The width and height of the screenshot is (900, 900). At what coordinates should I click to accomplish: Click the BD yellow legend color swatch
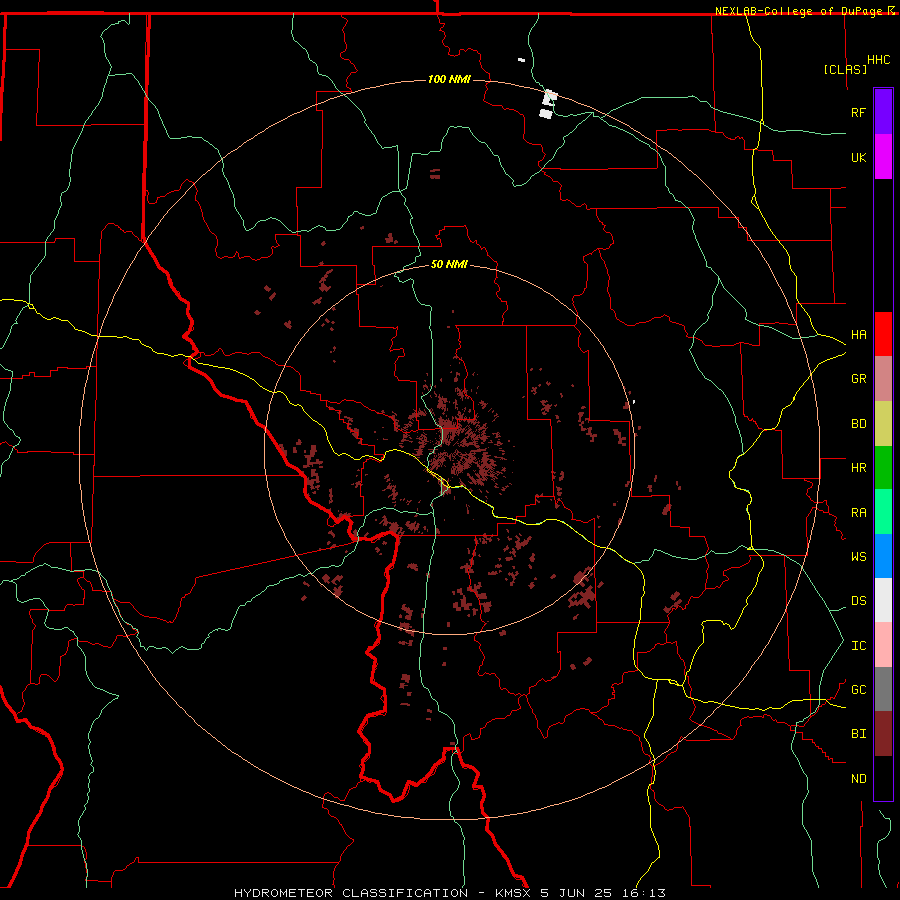pyautogui.click(x=883, y=424)
